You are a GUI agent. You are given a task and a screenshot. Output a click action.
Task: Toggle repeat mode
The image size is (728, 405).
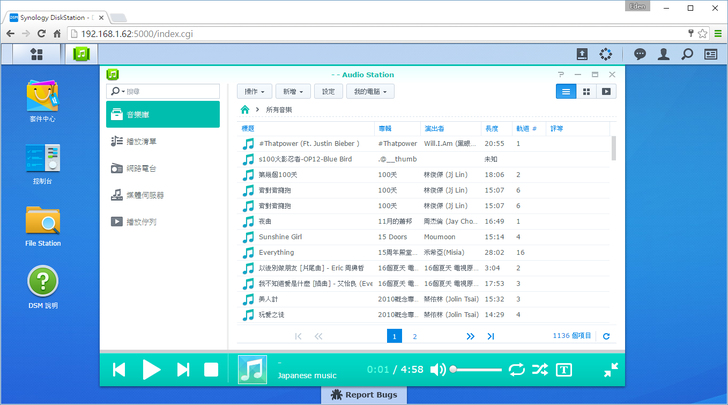point(516,370)
